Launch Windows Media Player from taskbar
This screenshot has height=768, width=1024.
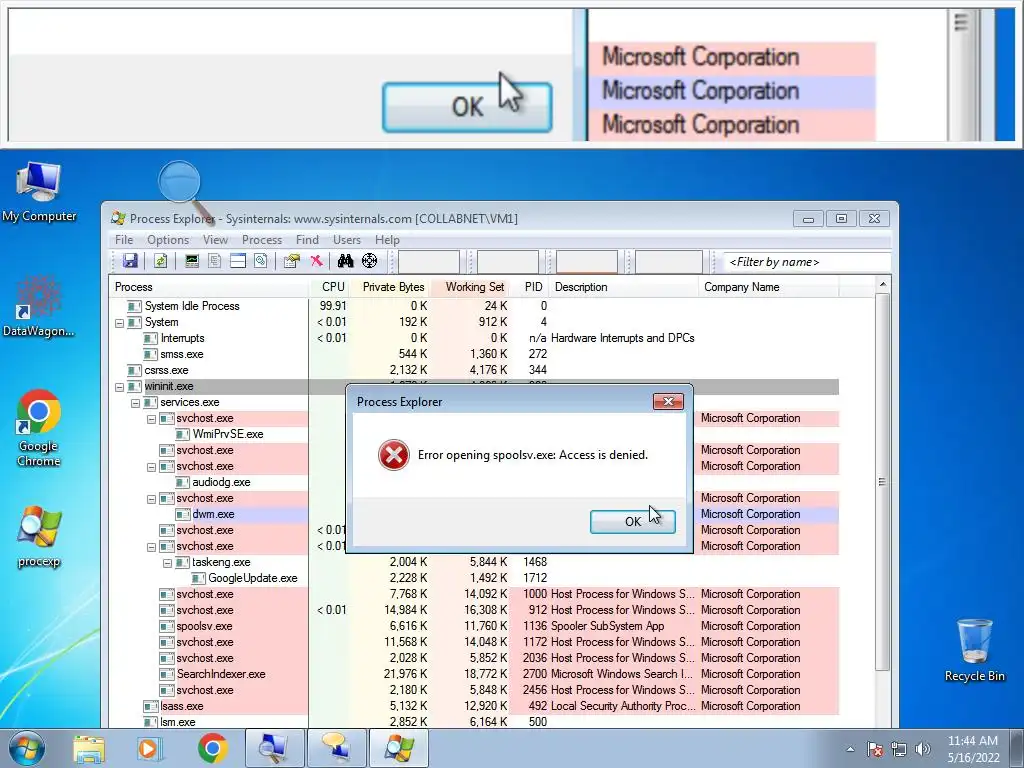[150, 748]
